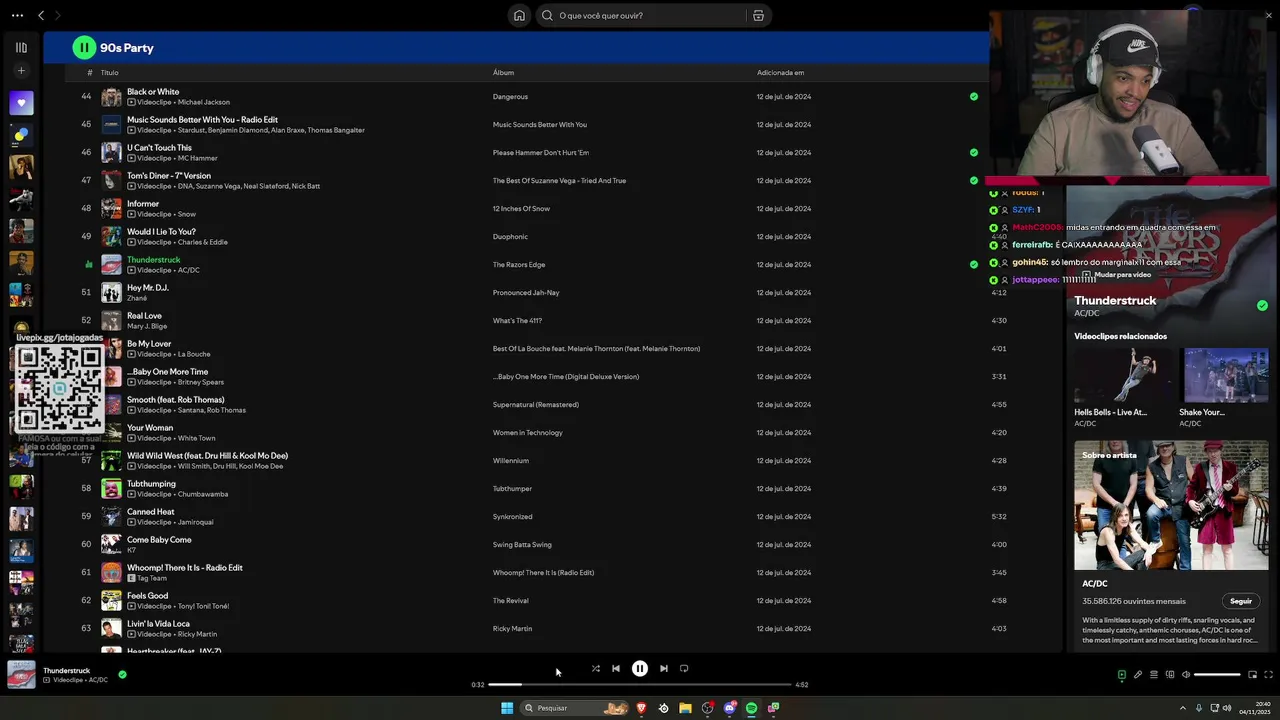Expand Your Library sidebar icon
1280x720 pixels.
[21, 47]
